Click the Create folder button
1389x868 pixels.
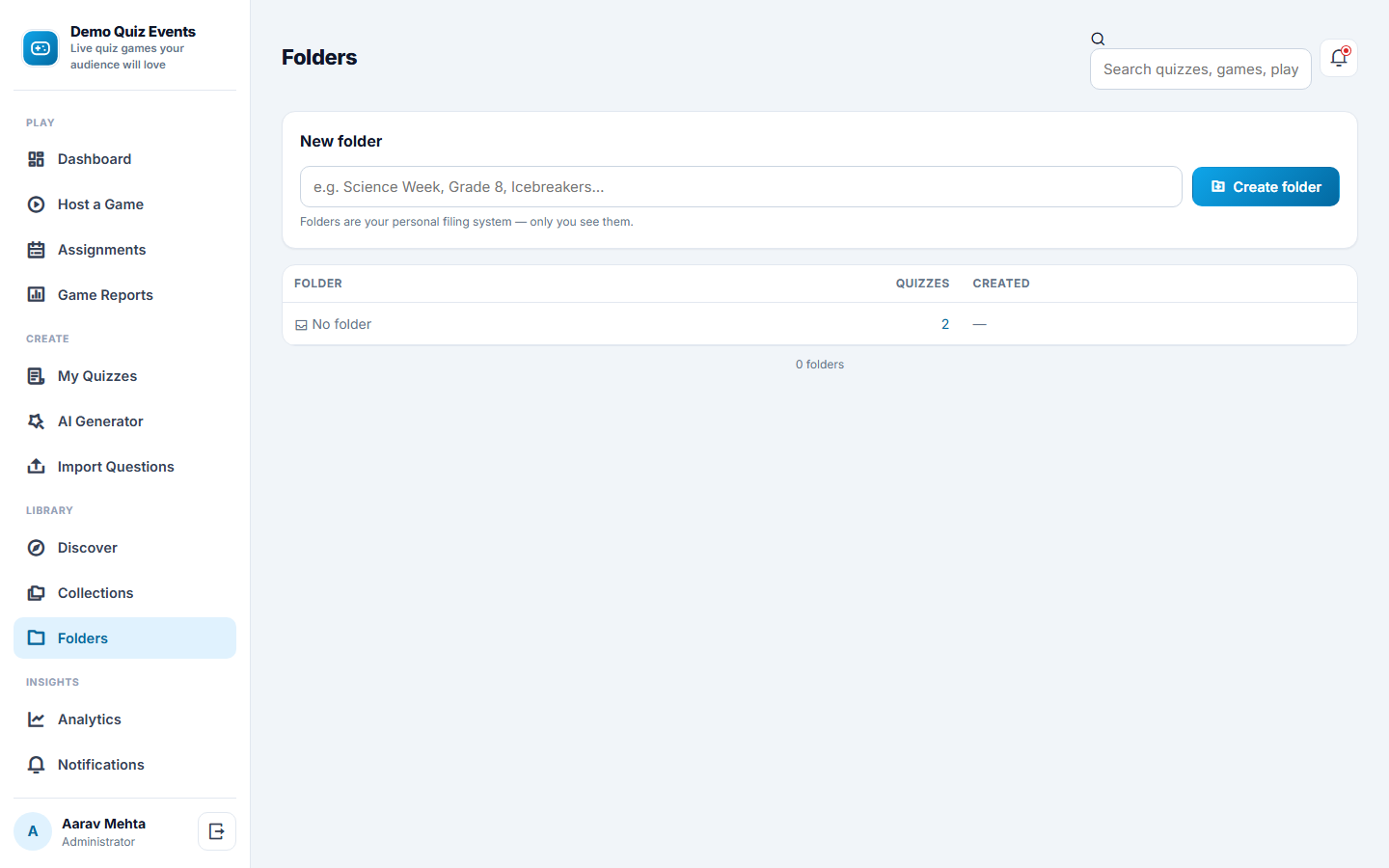[x=1266, y=187]
